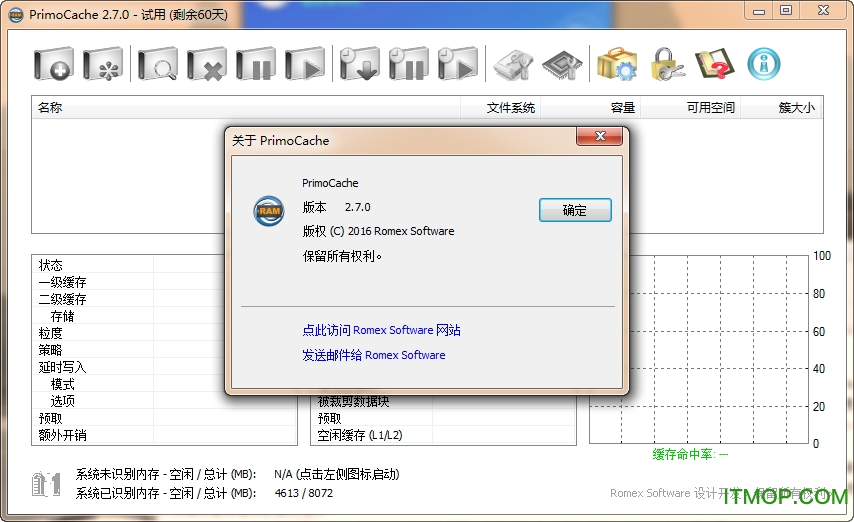Screen dimensions: 854x522
Task: Click the resume deferred write icon
Action: point(458,64)
